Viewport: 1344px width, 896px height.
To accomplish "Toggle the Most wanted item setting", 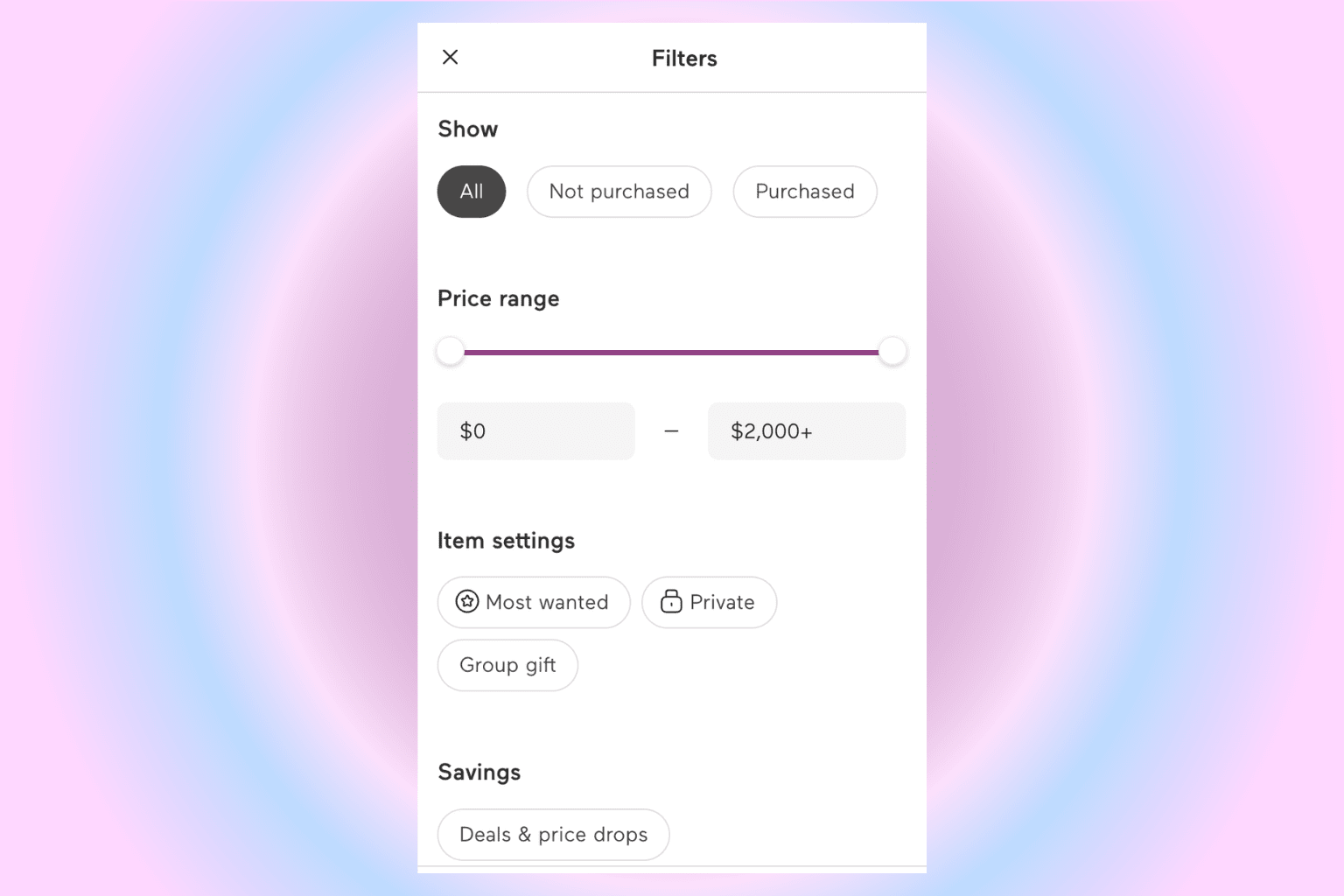I will [533, 602].
